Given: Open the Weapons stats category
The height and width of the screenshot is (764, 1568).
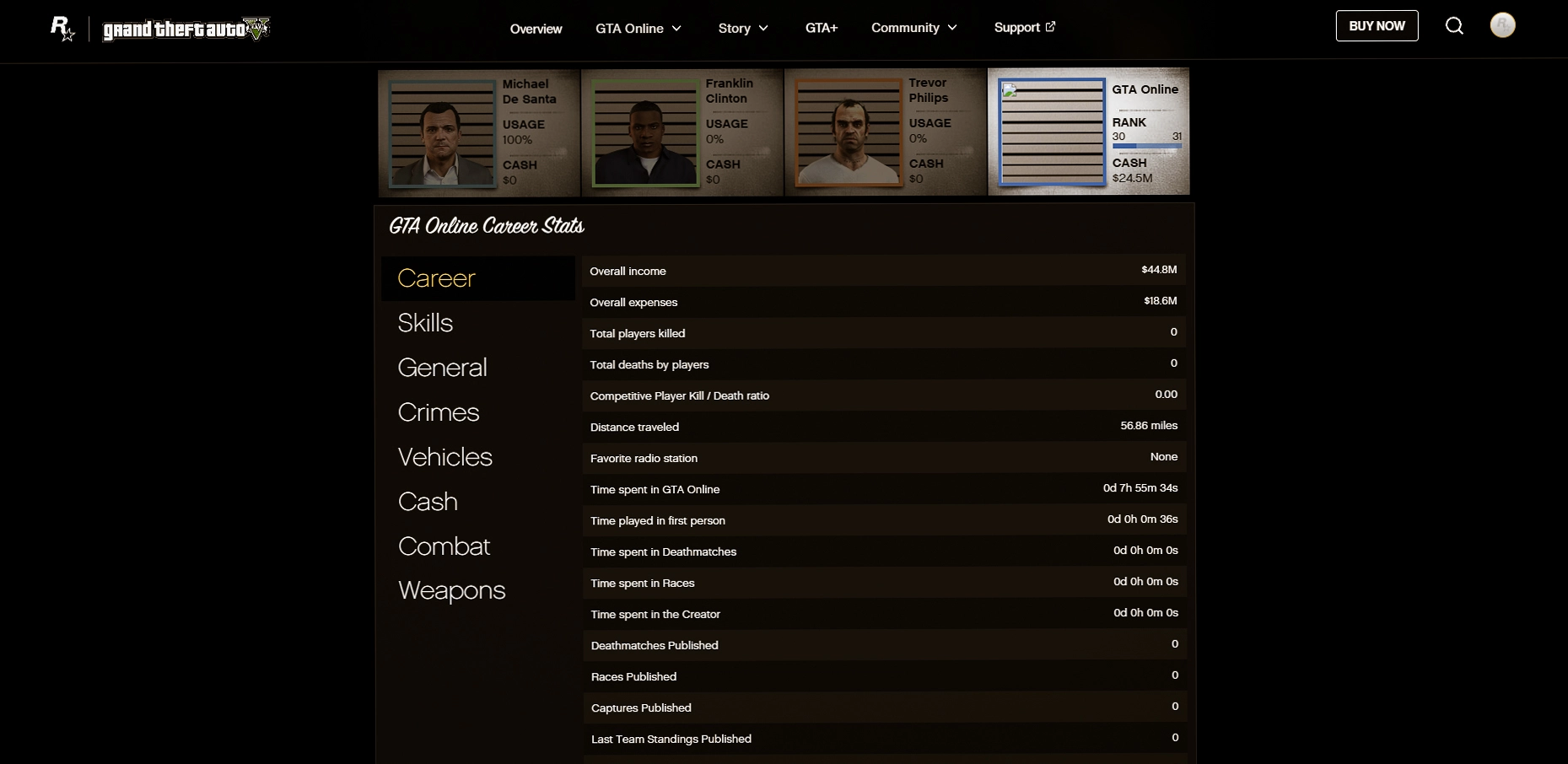Looking at the screenshot, I should tap(451, 590).
